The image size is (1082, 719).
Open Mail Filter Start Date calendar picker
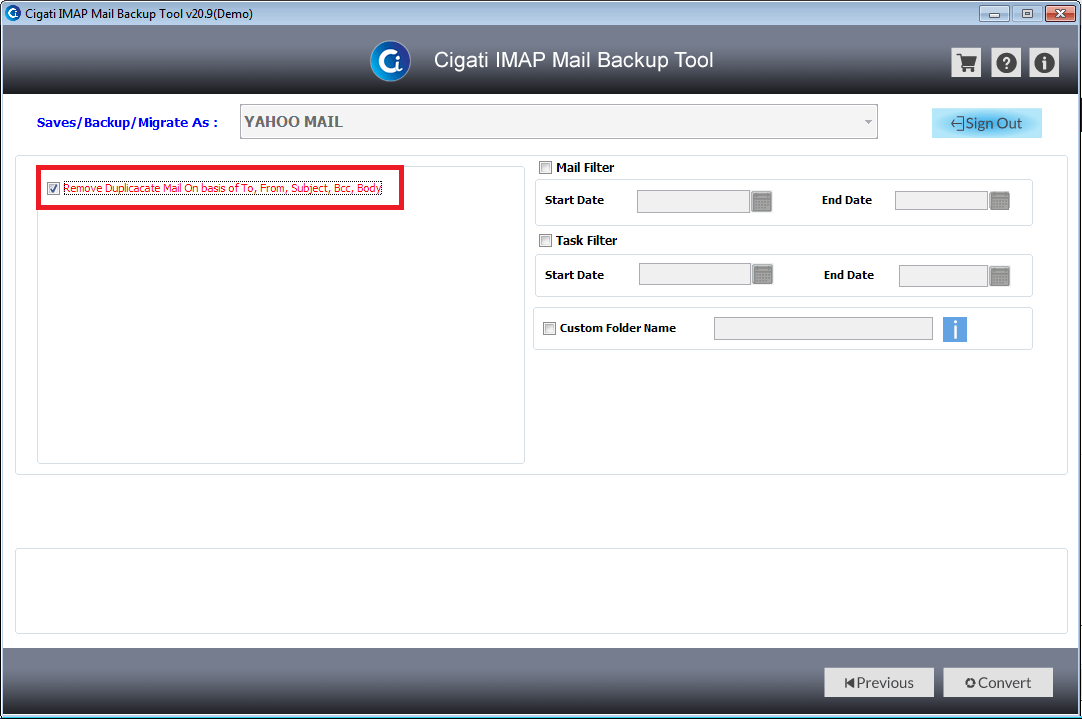[762, 201]
